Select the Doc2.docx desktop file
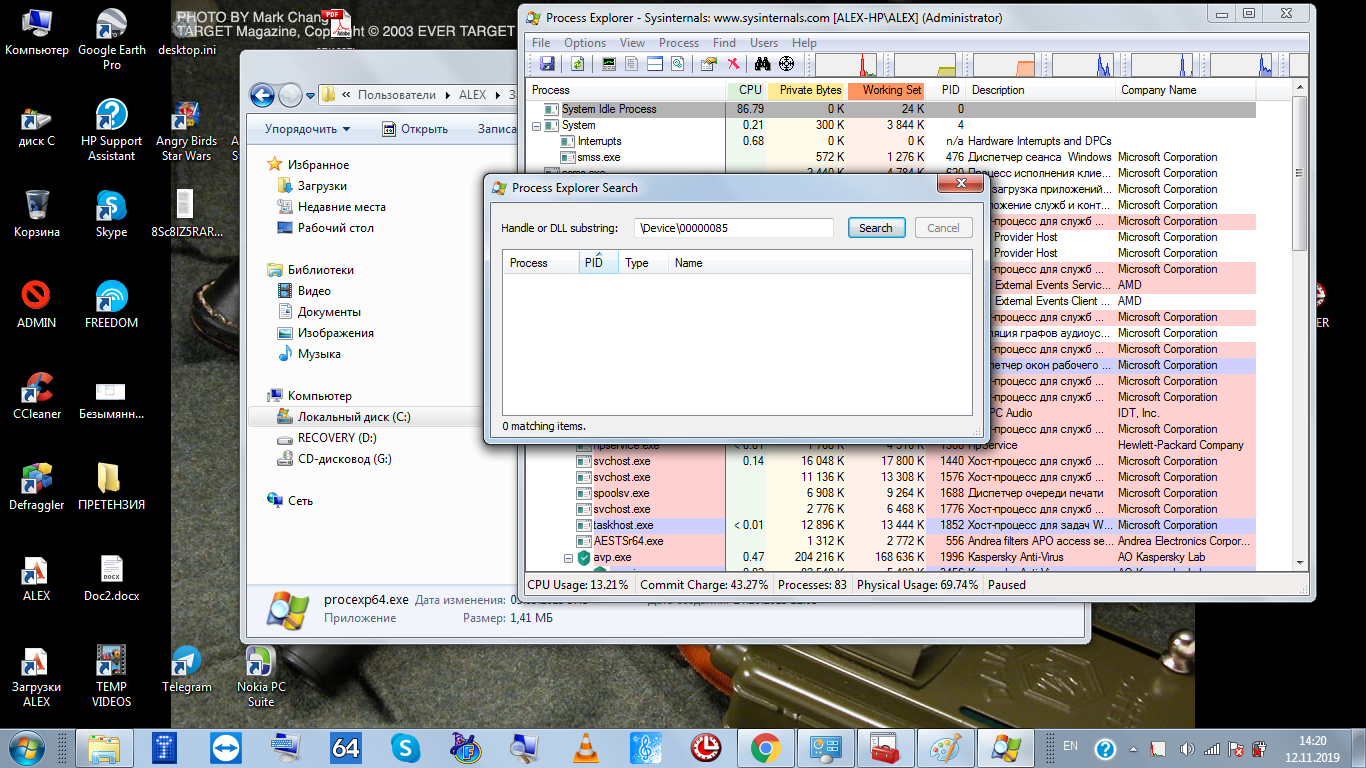 coord(112,578)
